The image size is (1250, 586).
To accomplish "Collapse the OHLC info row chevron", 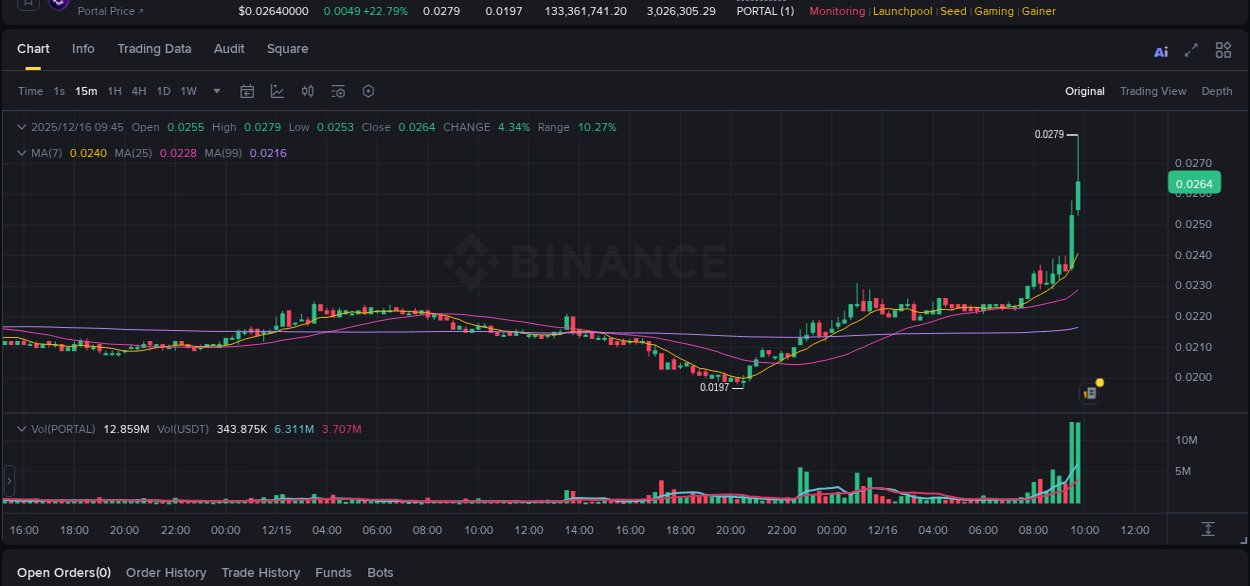I will pos(21,127).
